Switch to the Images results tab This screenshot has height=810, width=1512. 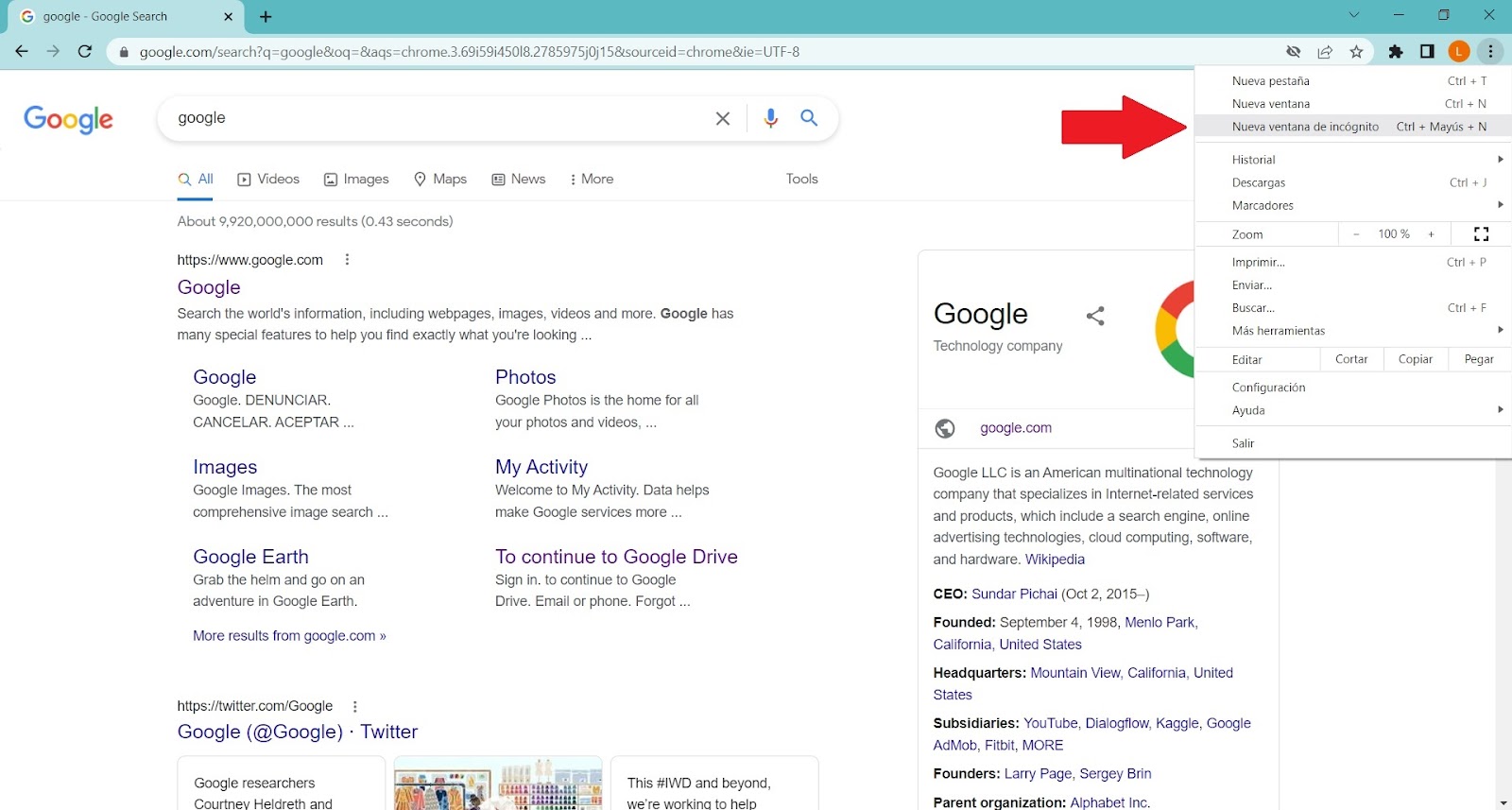pos(356,180)
